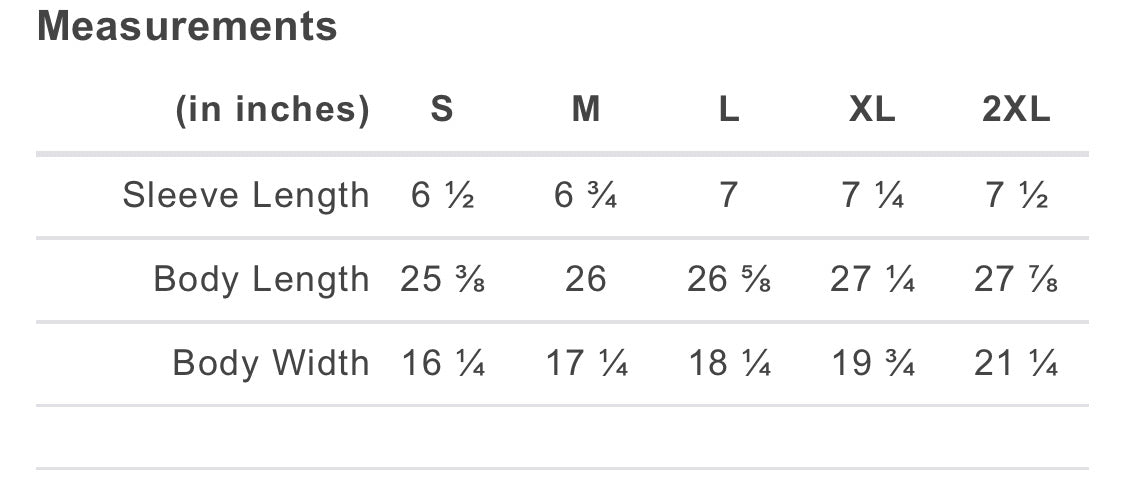The image size is (1125, 500).
Task: Click the Body Width row label
Action: coord(271,363)
